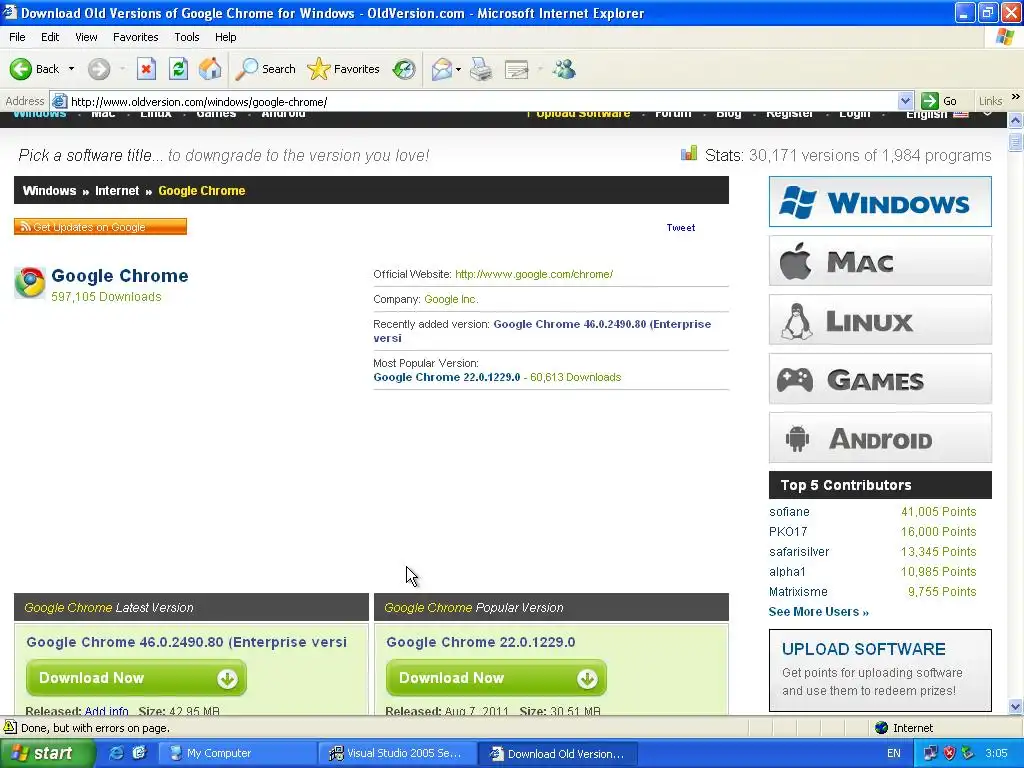Click the Forward arrow button

pos(99,69)
